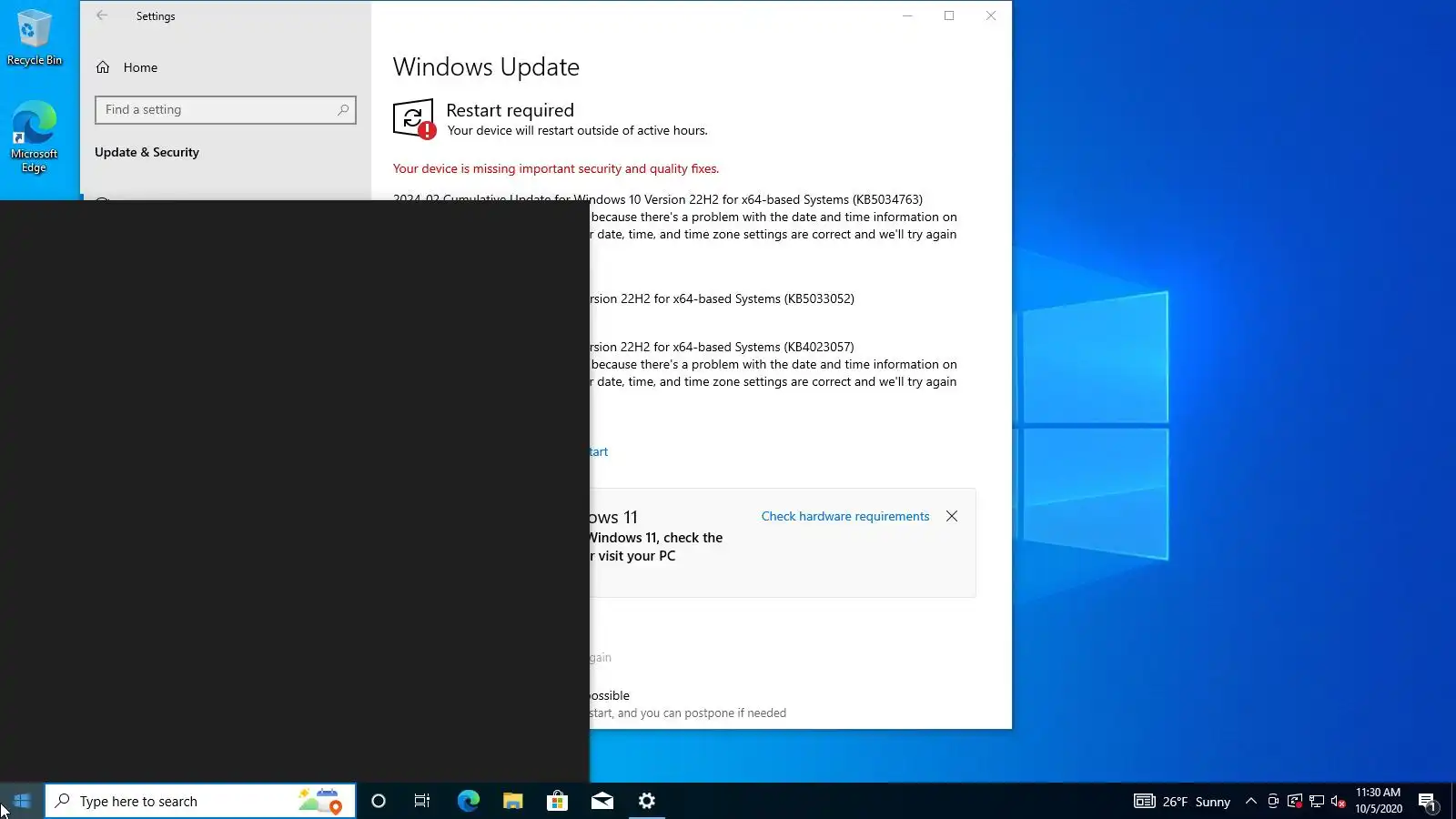The height and width of the screenshot is (819, 1456).
Task: Open the Recycle Bin desktop icon
Action: pyautogui.click(x=35, y=37)
